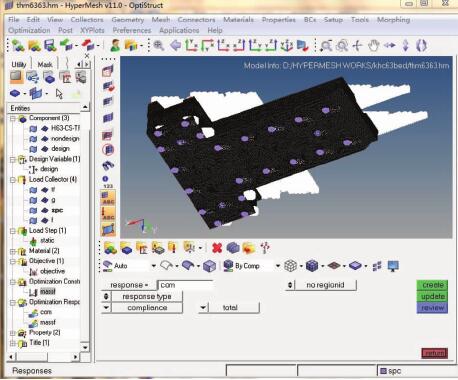Open the Optimization menu
Screen dimensions: 458x380
[29, 30]
